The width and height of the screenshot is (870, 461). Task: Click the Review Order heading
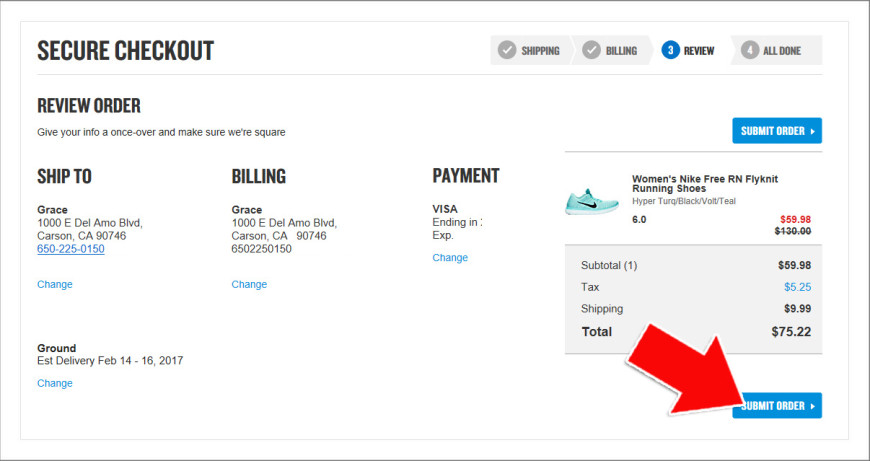pyautogui.click(x=89, y=105)
